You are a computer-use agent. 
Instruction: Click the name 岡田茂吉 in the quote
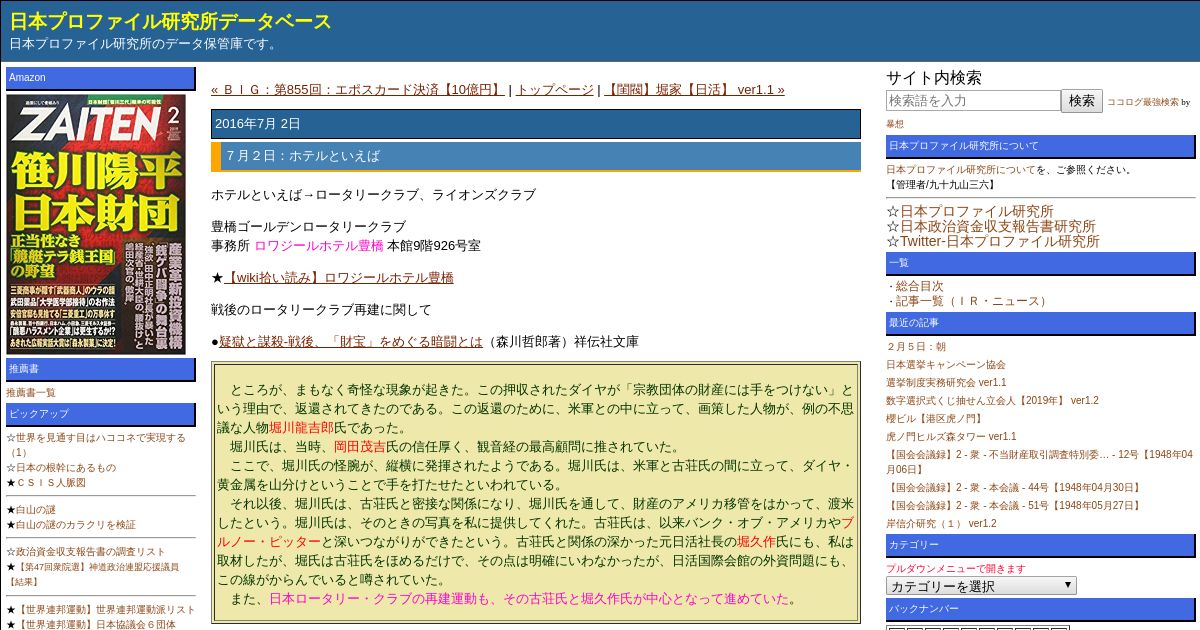[359, 446]
